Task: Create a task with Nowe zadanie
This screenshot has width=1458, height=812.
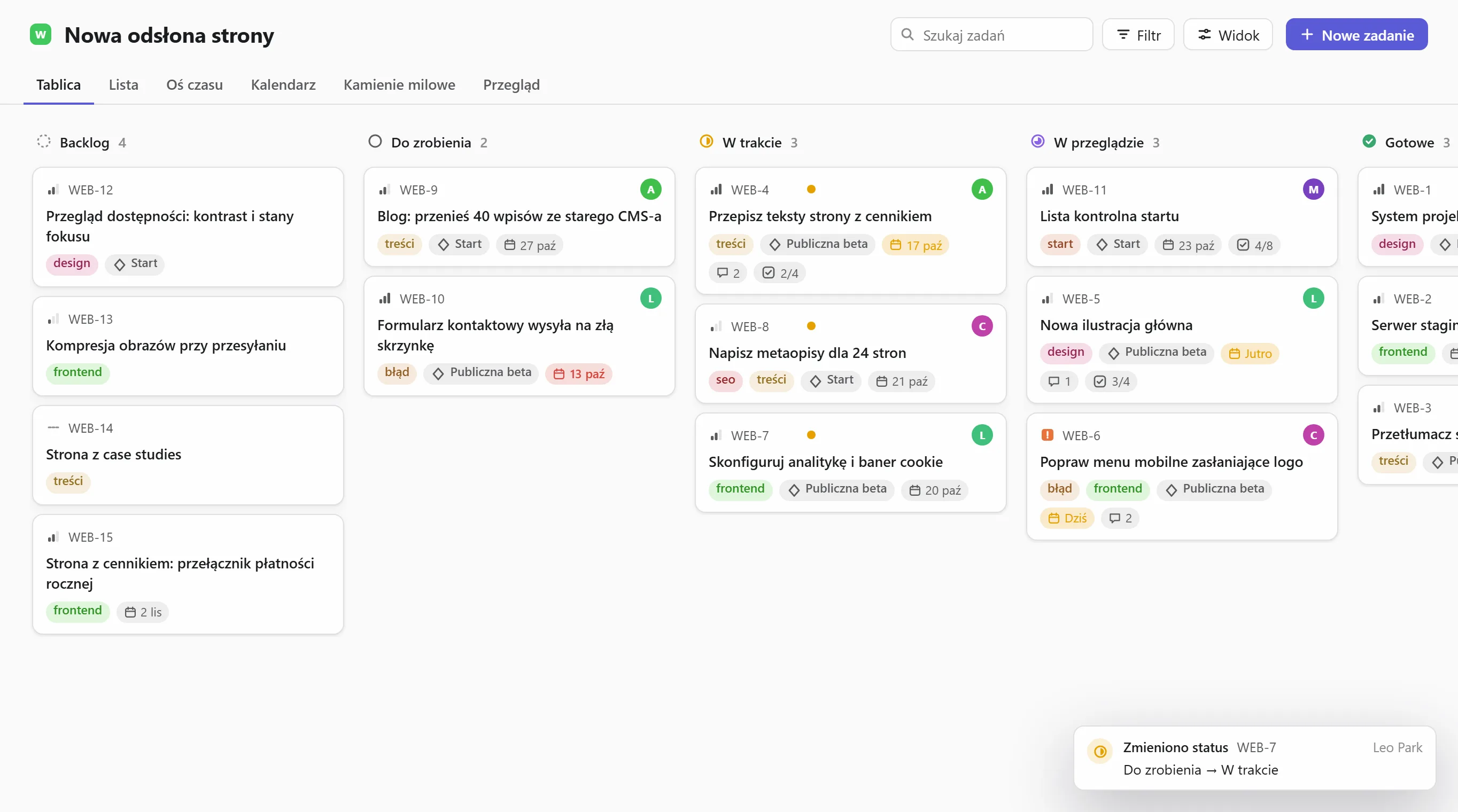Action: pyautogui.click(x=1356, y=35)
